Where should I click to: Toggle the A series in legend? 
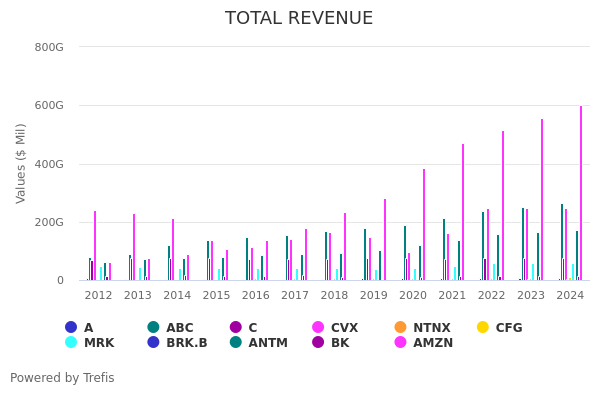click(x=80, y=328)
